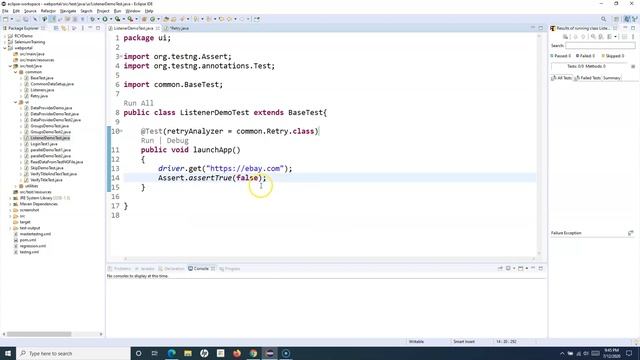
Task: Open File Explorer from the taskbar
Action: tap(188, 353)
